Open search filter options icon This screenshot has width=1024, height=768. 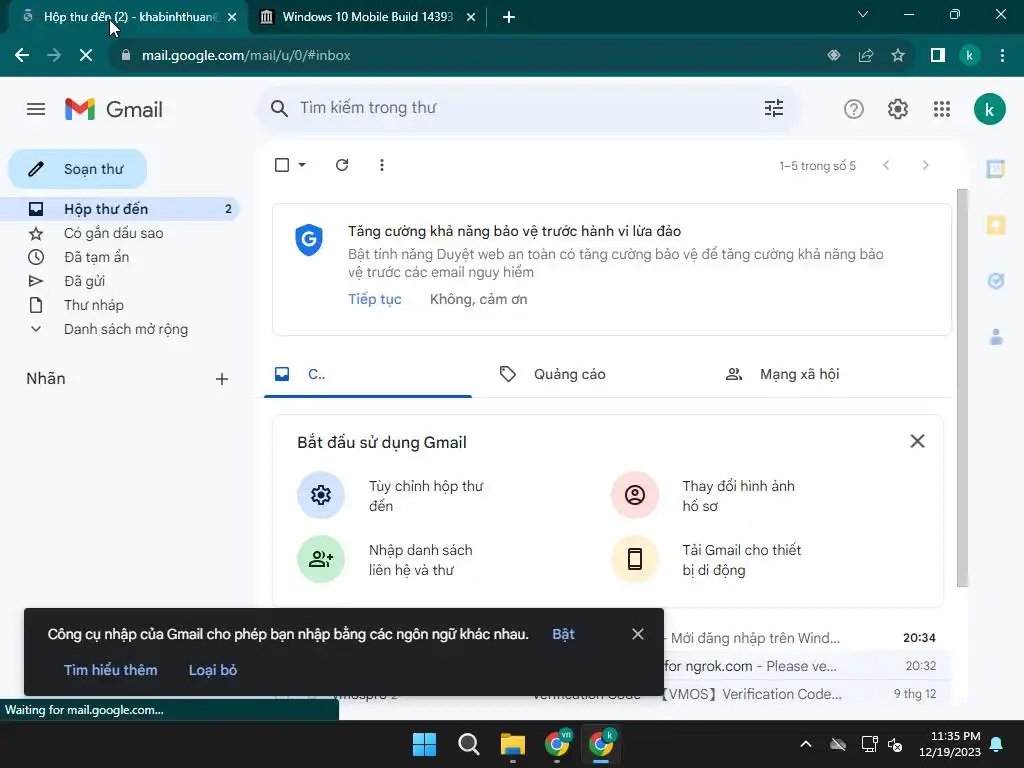pyautogui.click(x=774, y=108)
